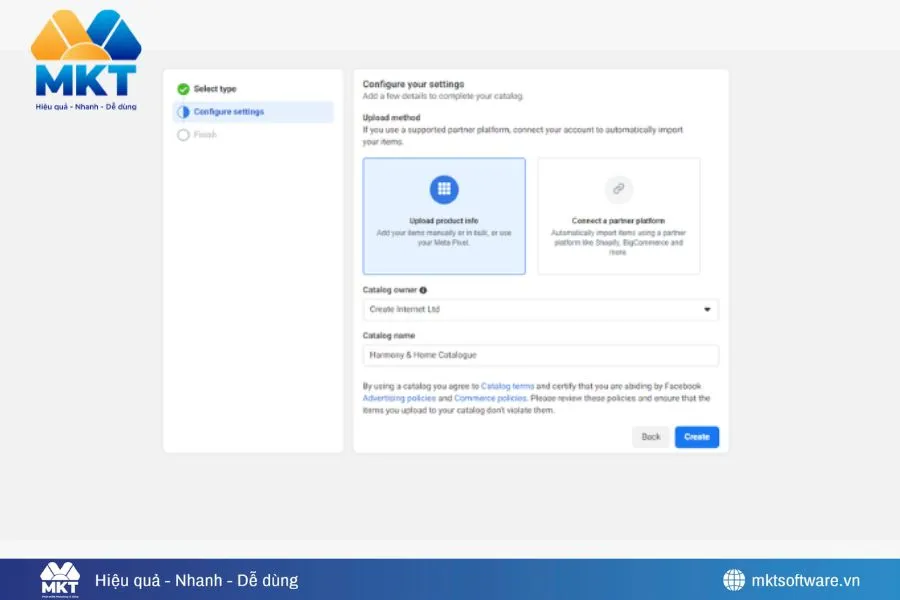This screenshot has width=900, height=600.
Task: Click the green Select type checkmark icon
Action: point(181,88)
